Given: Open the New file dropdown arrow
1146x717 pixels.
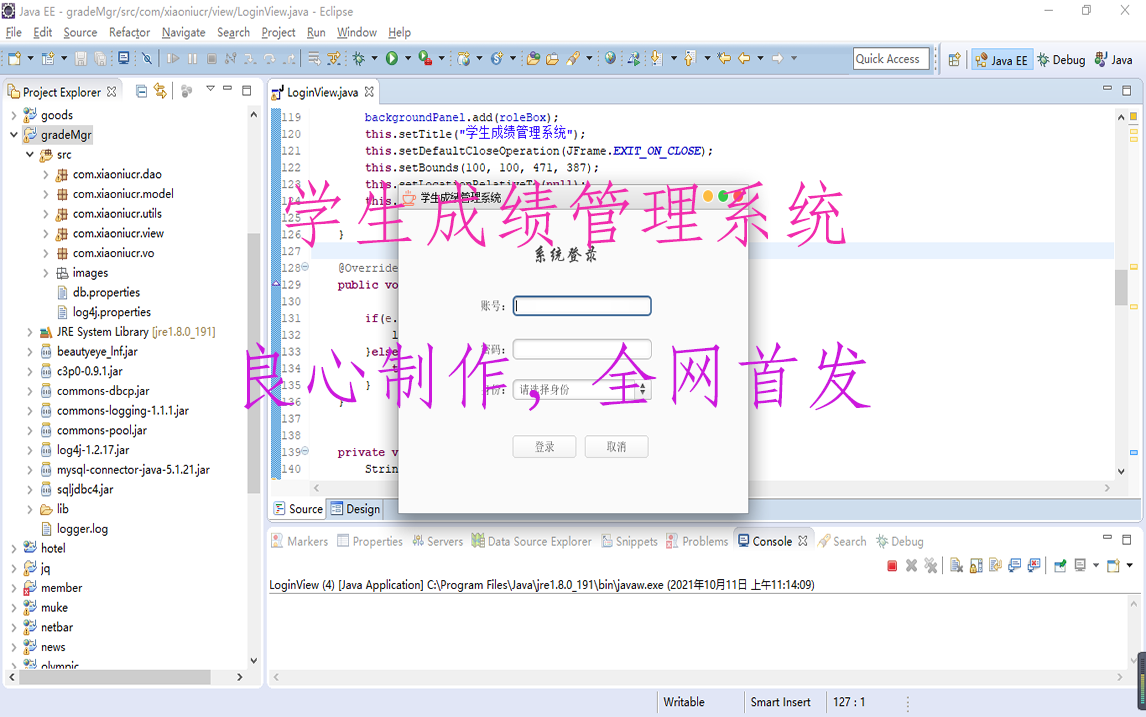Looking at the screenshot, I should 30,58.
